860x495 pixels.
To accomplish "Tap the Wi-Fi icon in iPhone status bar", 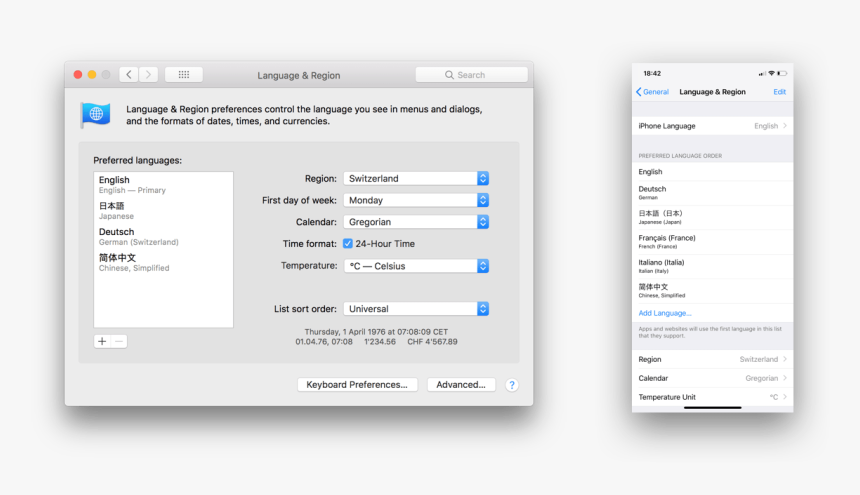I will (x=771, y=73).
